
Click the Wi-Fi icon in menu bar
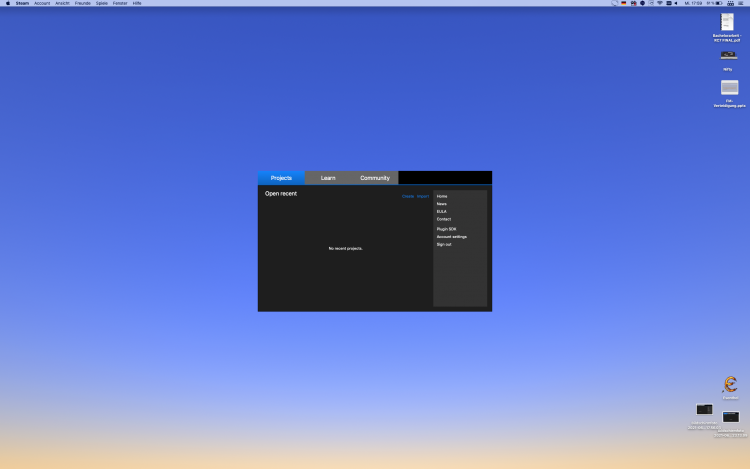pos(659,3)
